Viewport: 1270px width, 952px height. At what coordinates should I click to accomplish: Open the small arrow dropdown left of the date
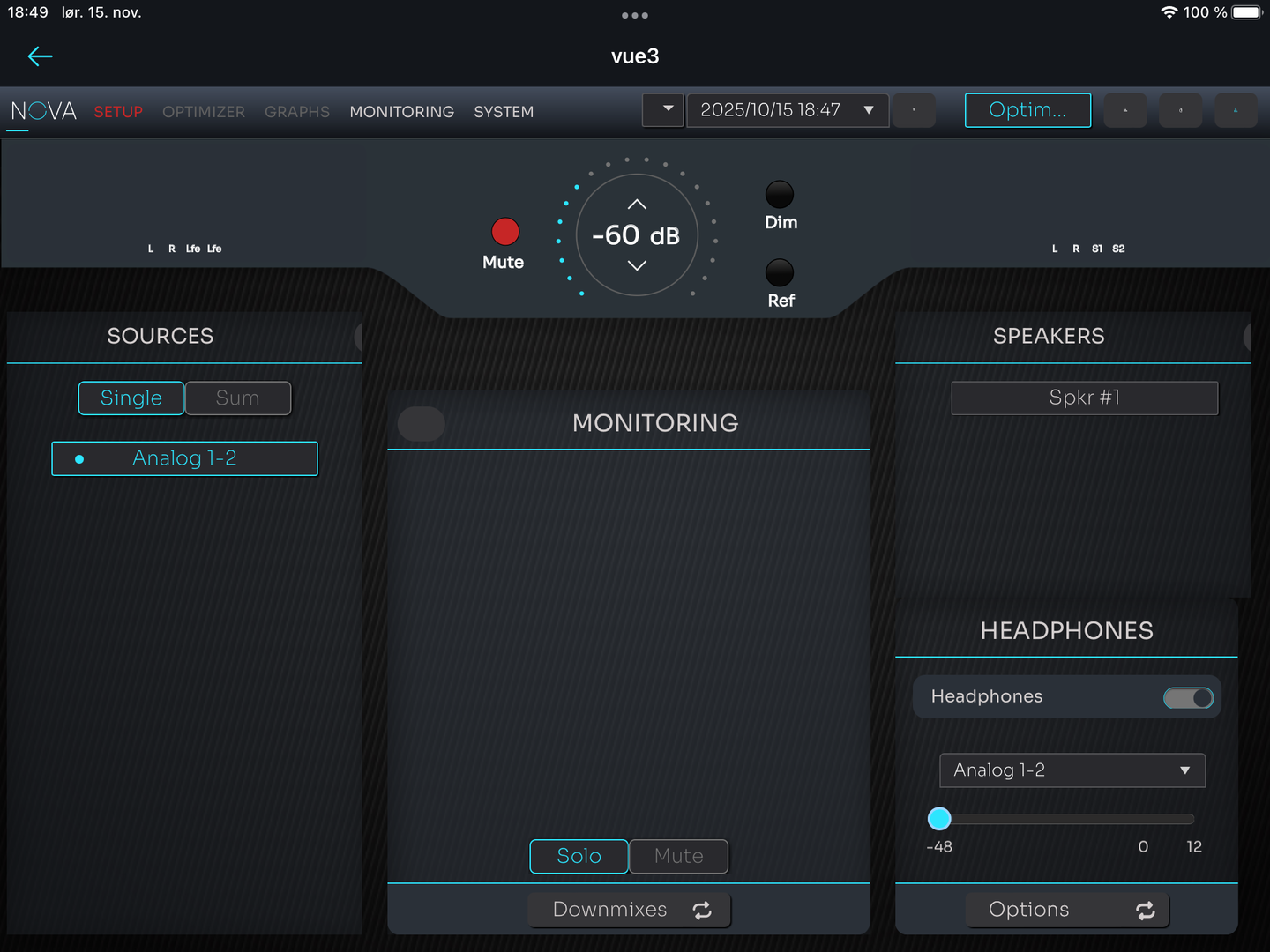[663, 110]
